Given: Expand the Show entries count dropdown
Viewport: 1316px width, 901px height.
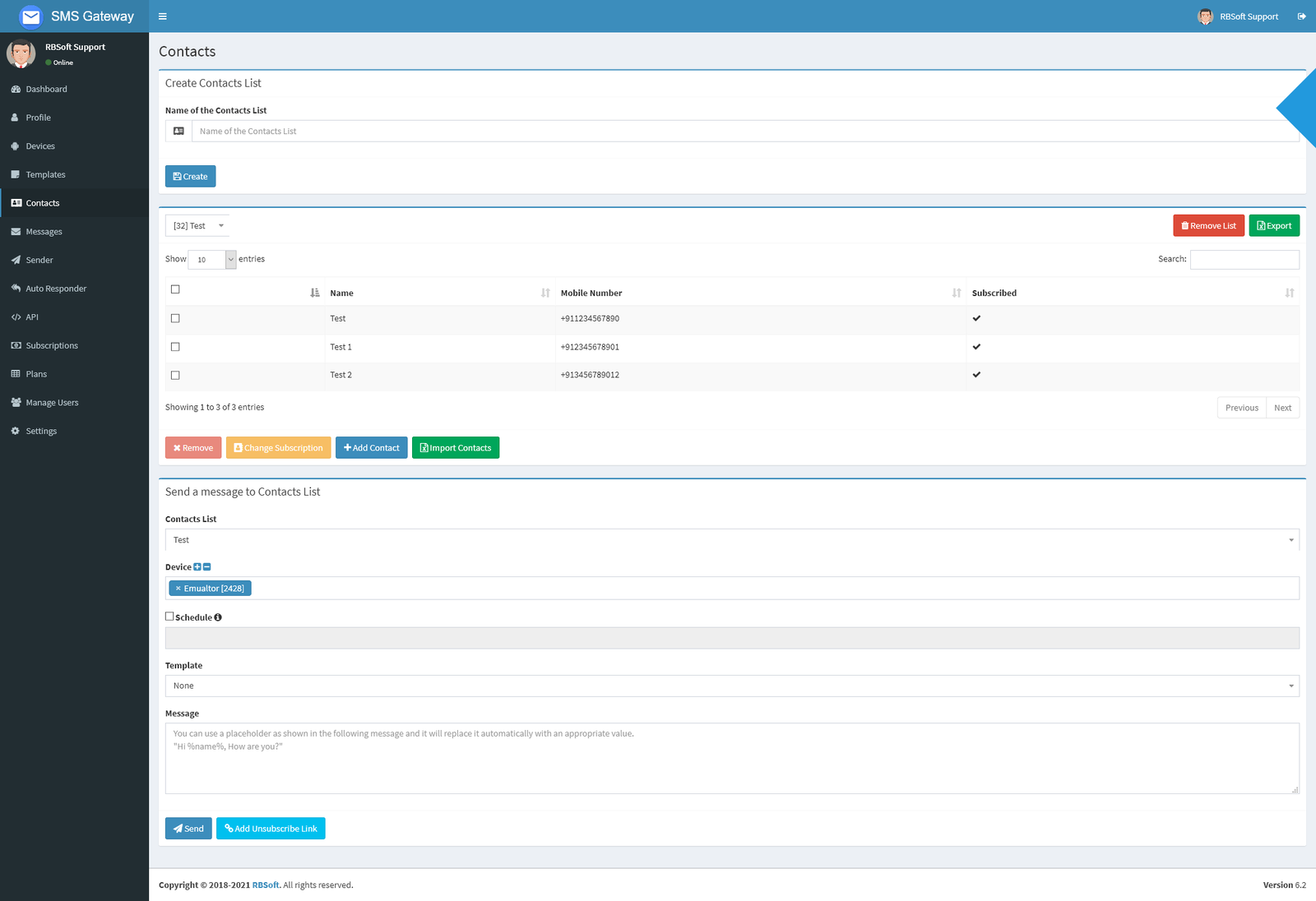Looking at the screenshot, I should (x=212, y=260).
